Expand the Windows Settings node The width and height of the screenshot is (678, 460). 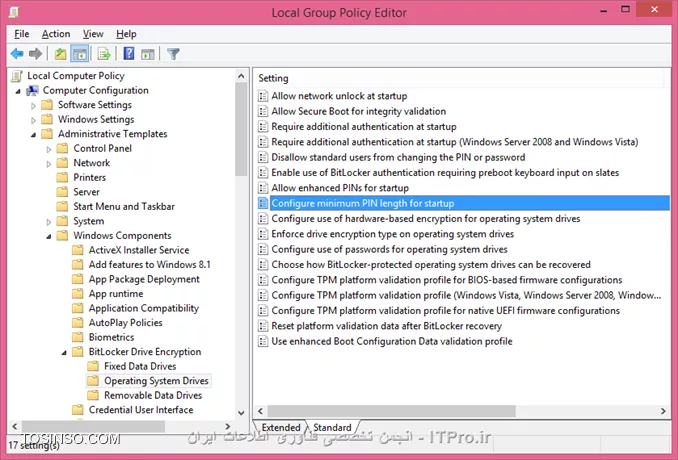tap(33, 120)
